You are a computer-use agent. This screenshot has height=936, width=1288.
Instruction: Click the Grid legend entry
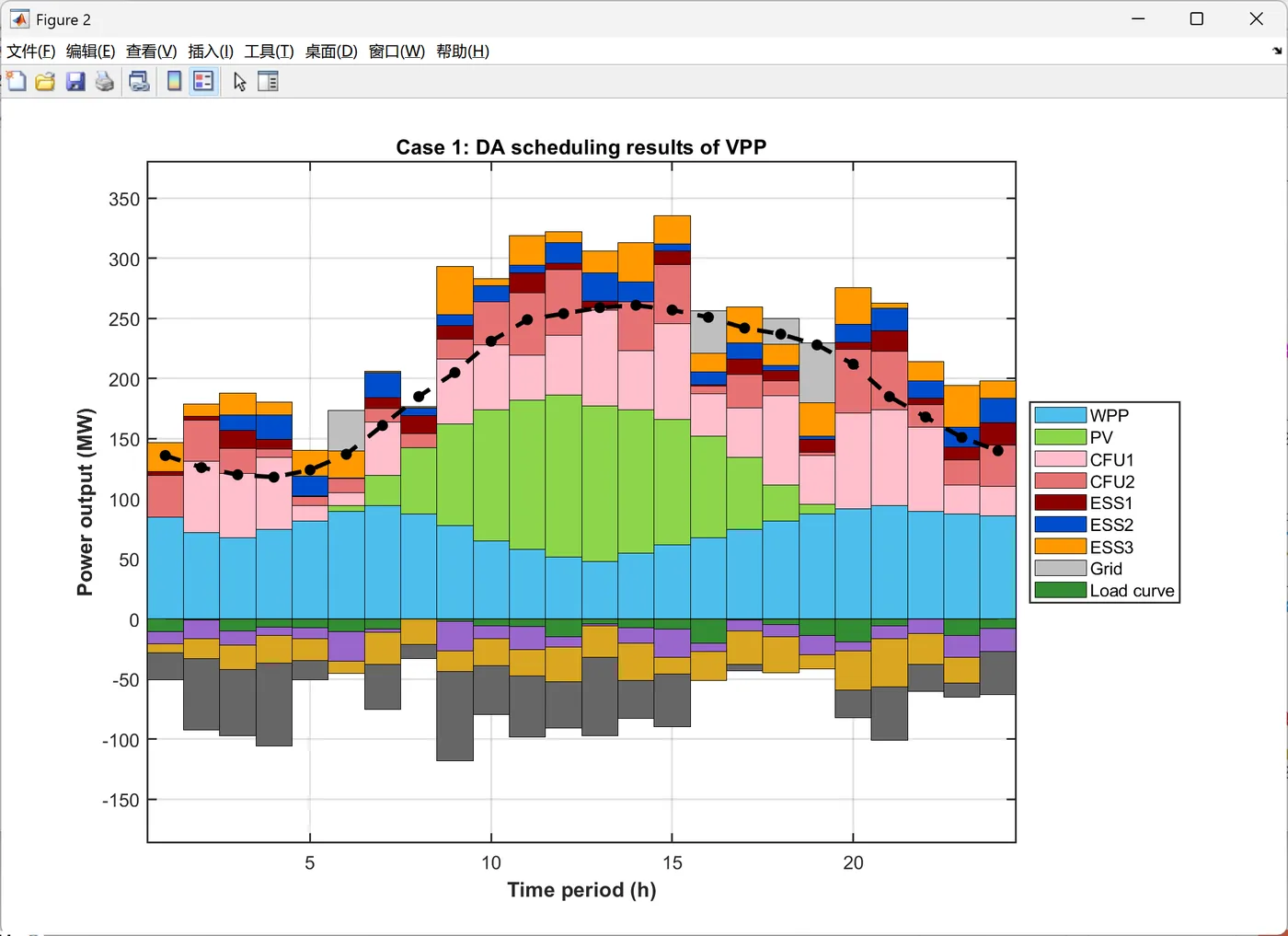(x=1105, y=569)
